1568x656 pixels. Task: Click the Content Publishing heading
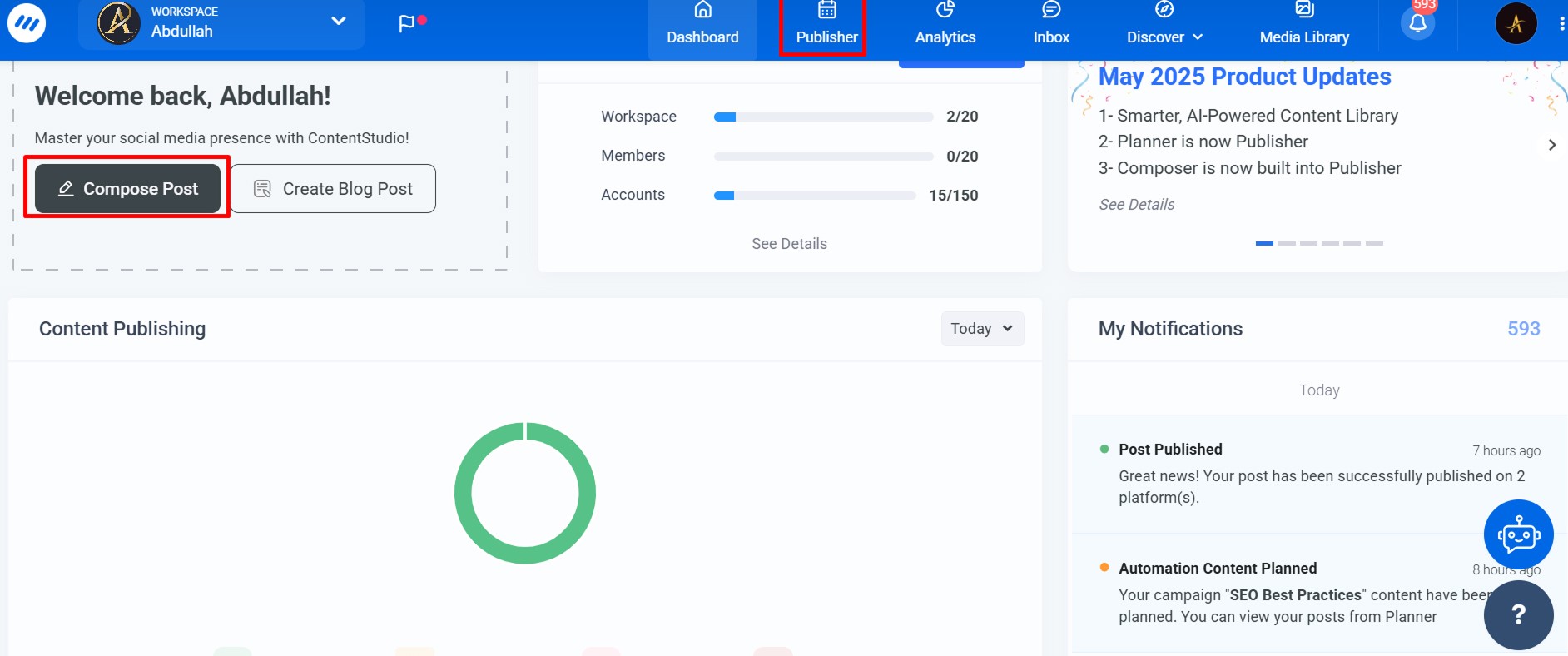coord(122,329)
